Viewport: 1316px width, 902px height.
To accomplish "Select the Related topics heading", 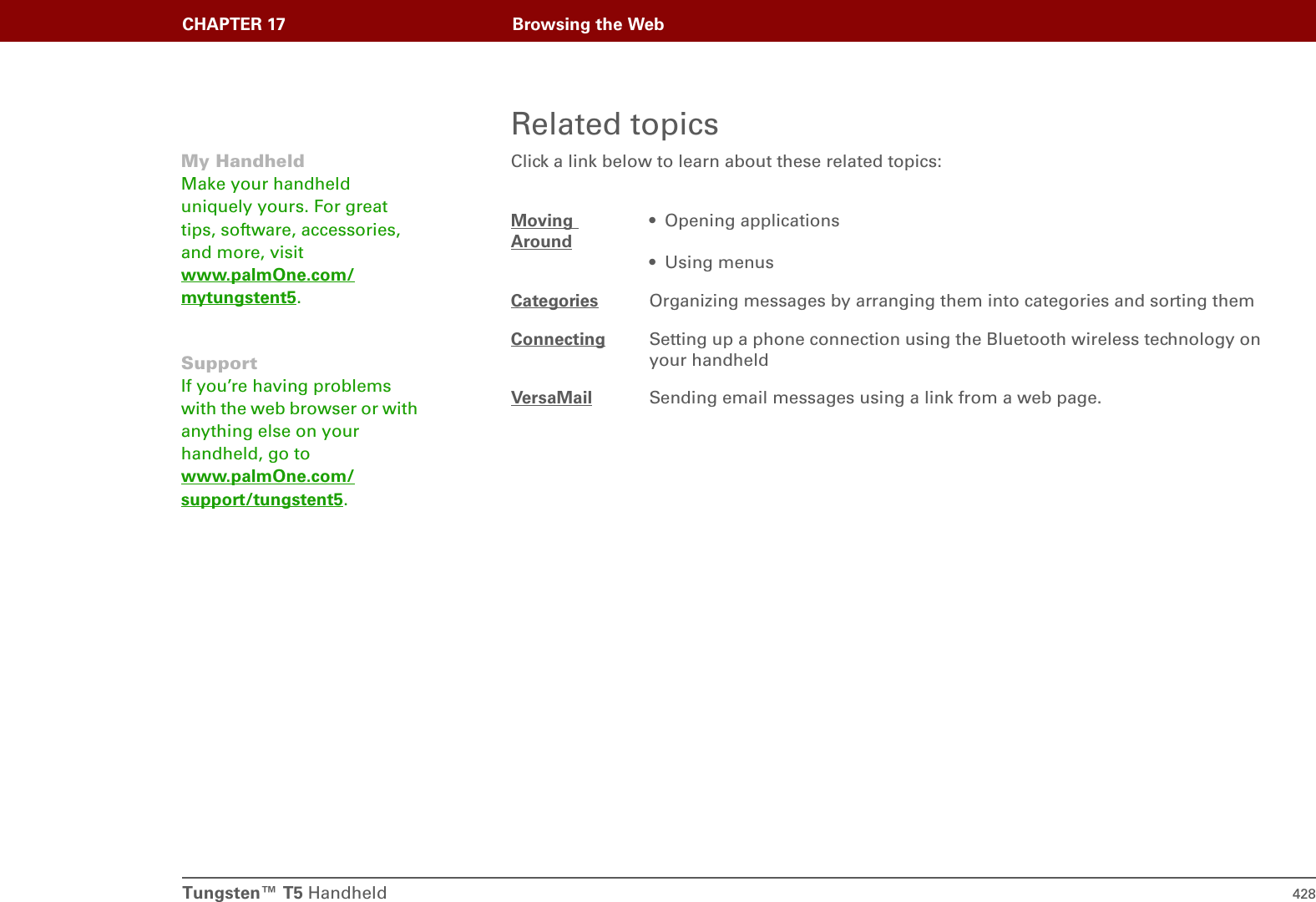I will [615, 124].
